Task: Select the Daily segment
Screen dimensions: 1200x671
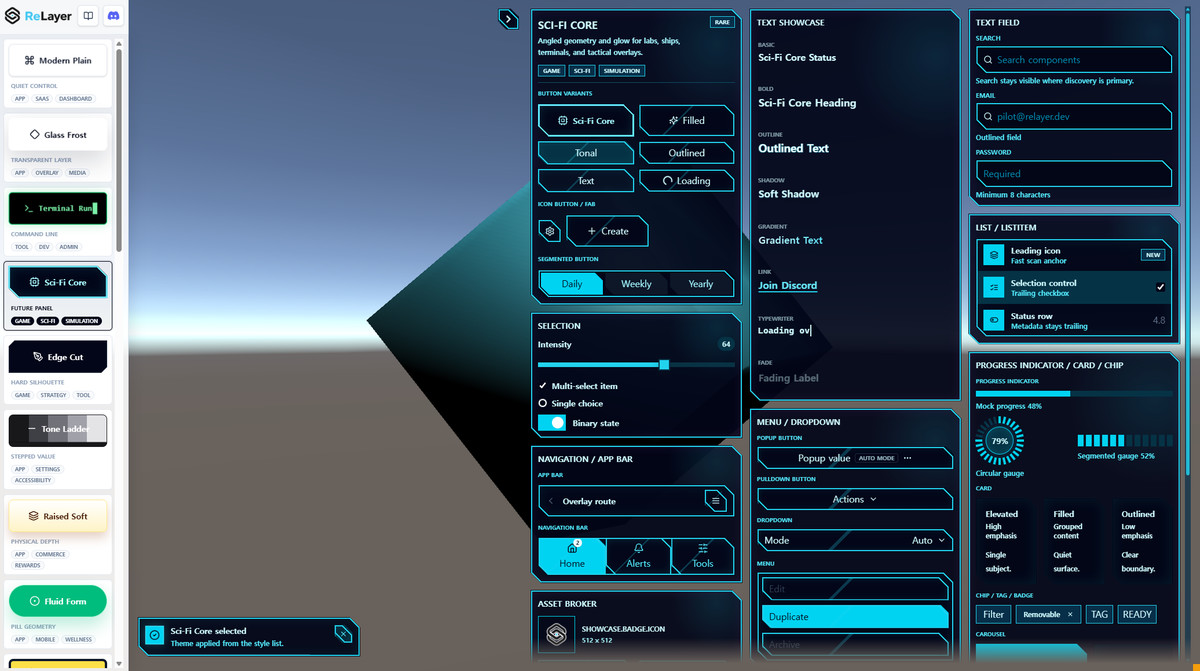Action: [x=572, y=284]
